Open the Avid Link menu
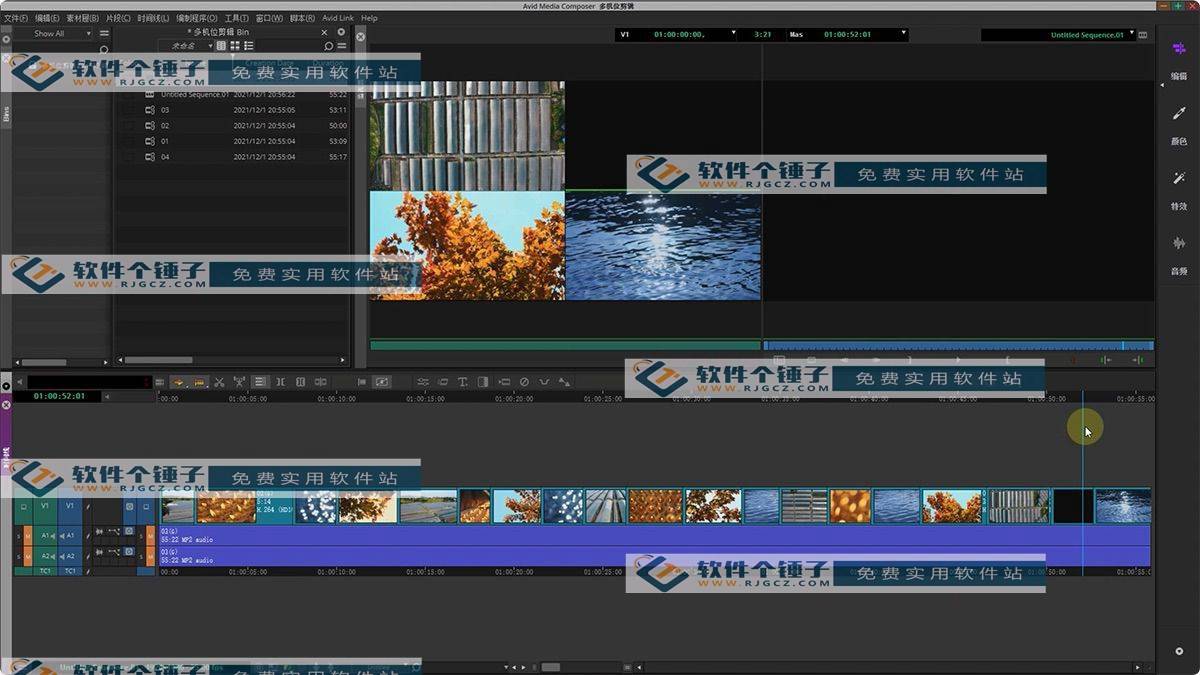 coord(338,18)
